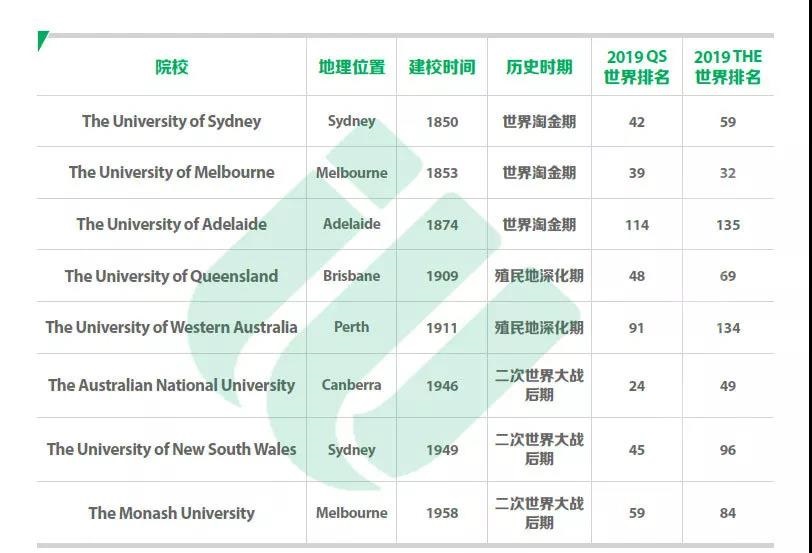
Task: Click THE ranking 32
Action: pyautogui.click(x=728, y=173)
